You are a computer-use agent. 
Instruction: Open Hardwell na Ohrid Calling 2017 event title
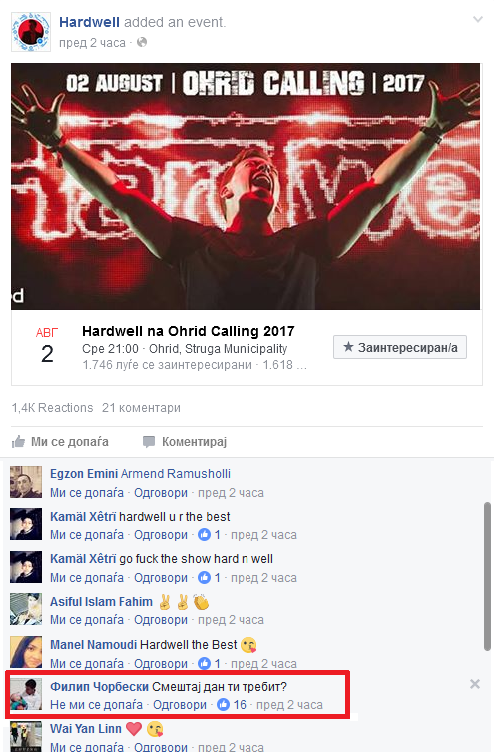[x=188, y=331]
